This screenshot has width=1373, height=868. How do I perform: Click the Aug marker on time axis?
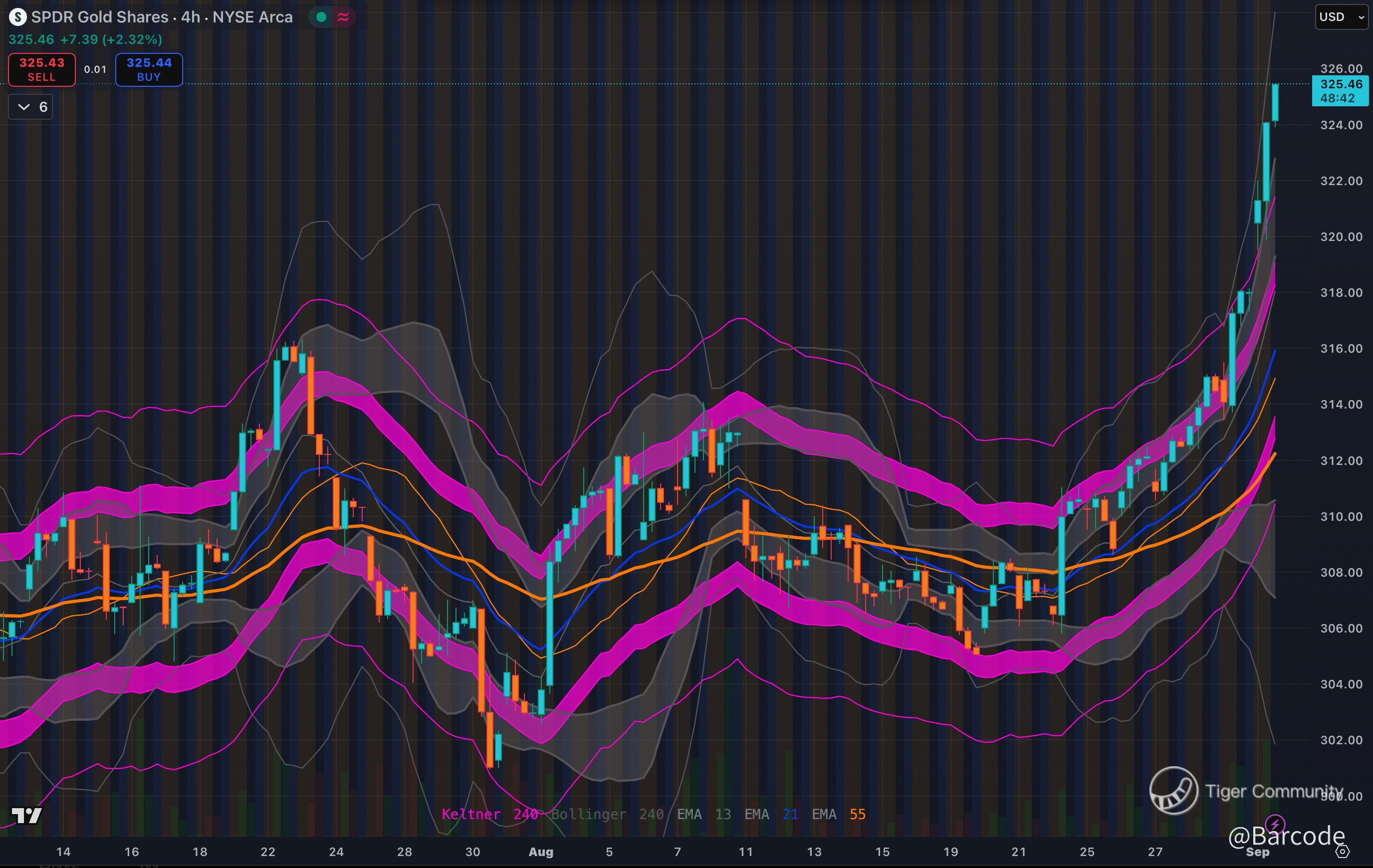[x=540, y=852]
